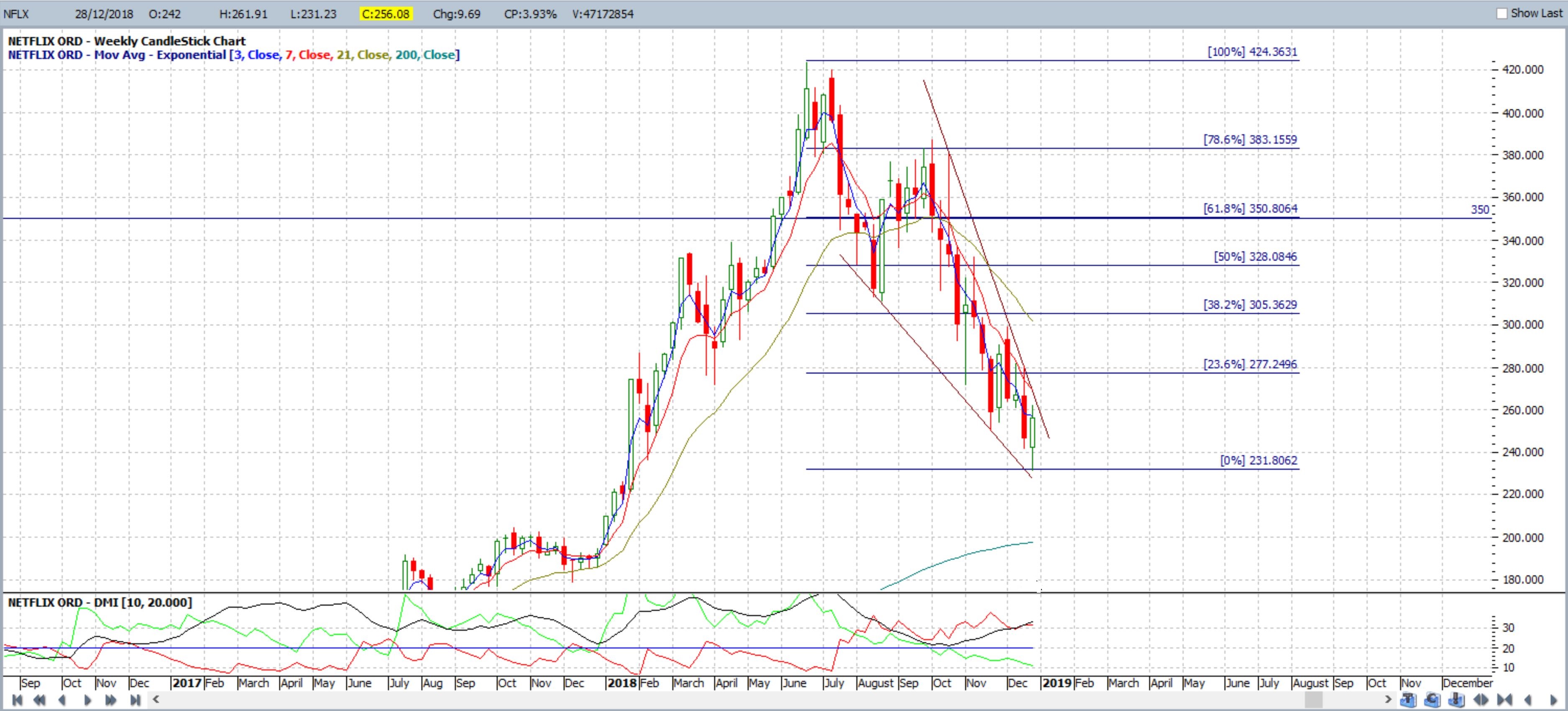Click the horizontal scrollbar right chevron
The width and height of the screenshot is (1568, 711).
click(1389, 699)
